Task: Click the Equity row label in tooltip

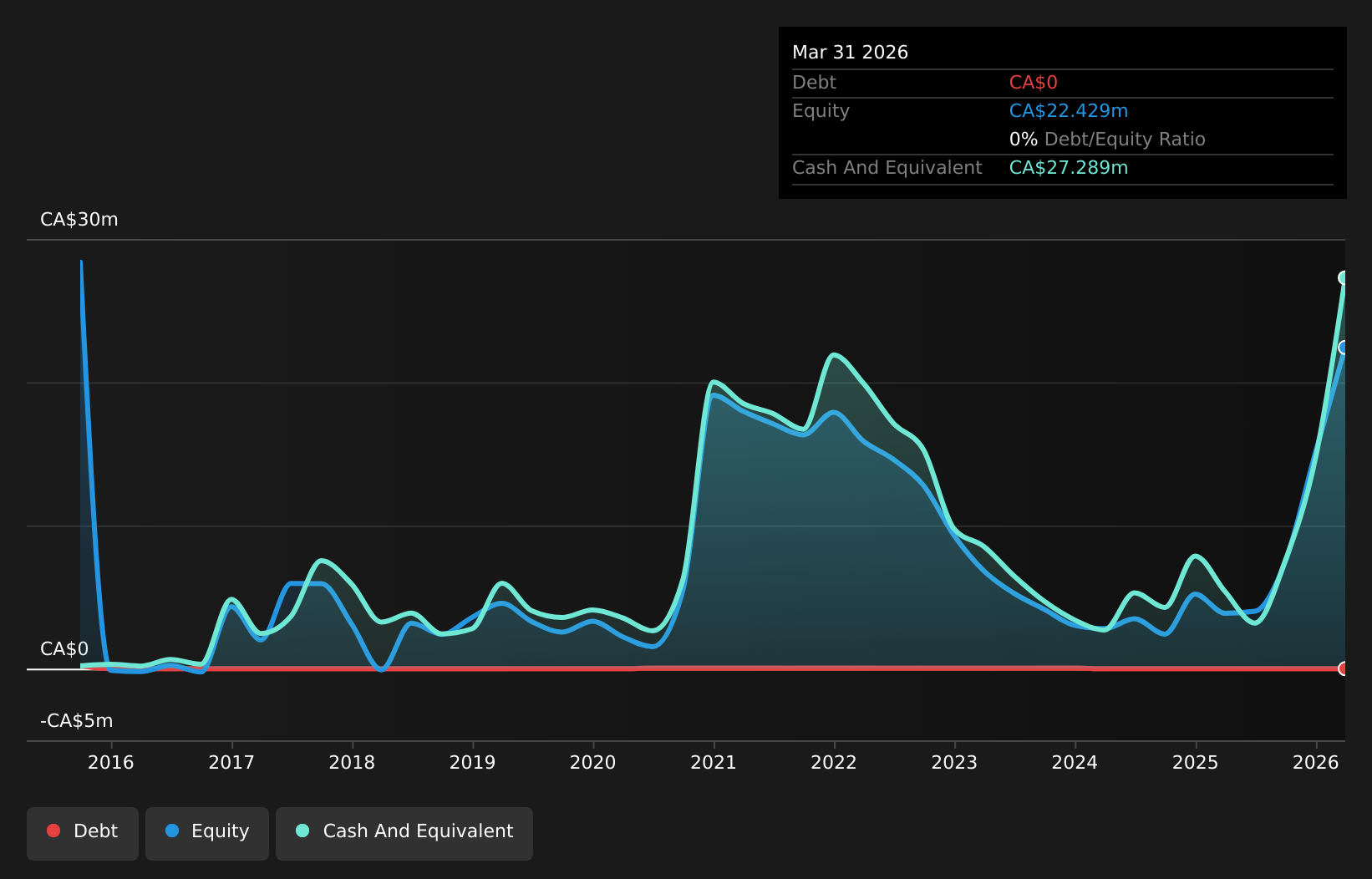Action: pos(821,111)
